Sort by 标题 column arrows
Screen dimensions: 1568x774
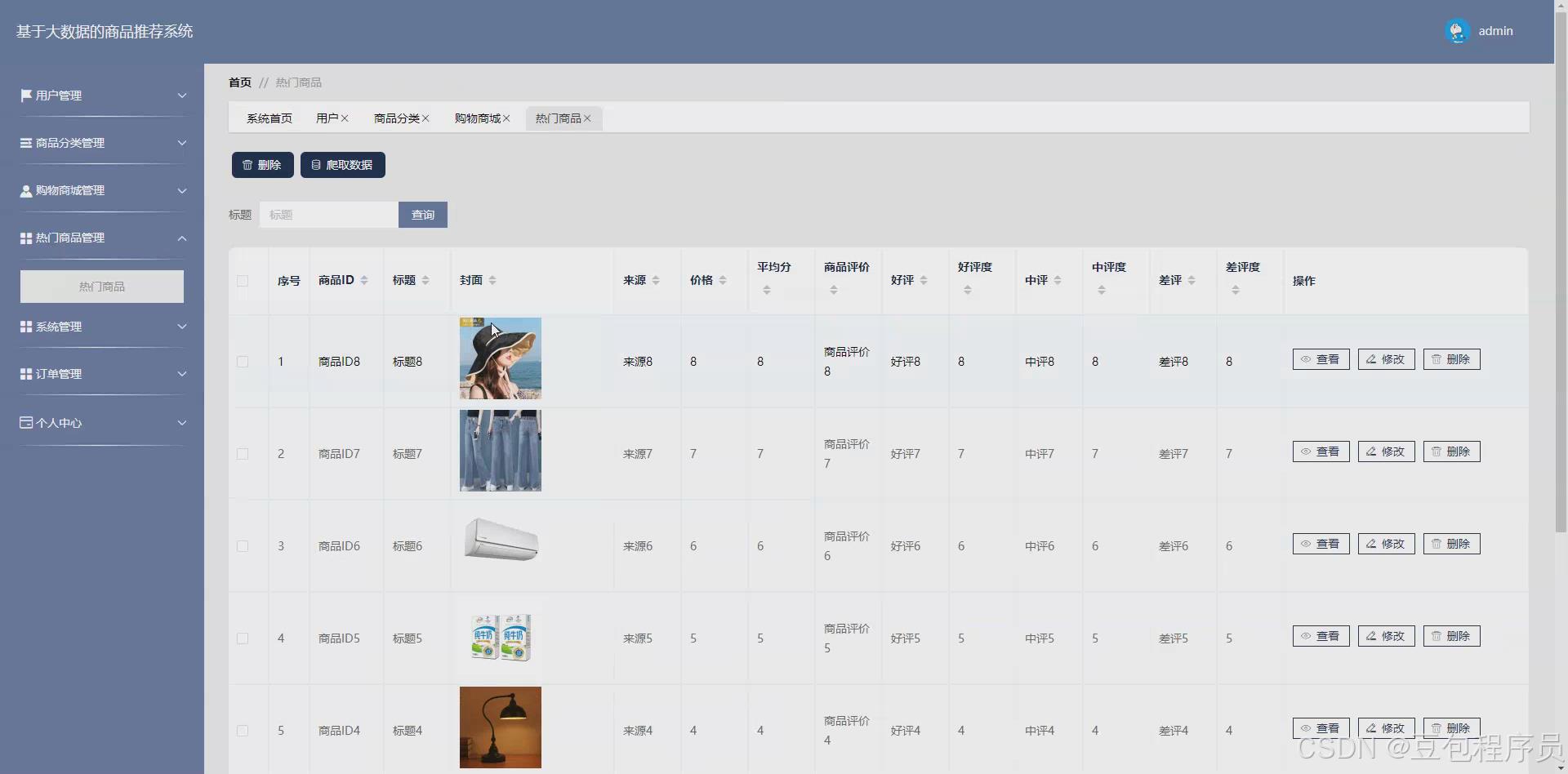coord(425,280)
